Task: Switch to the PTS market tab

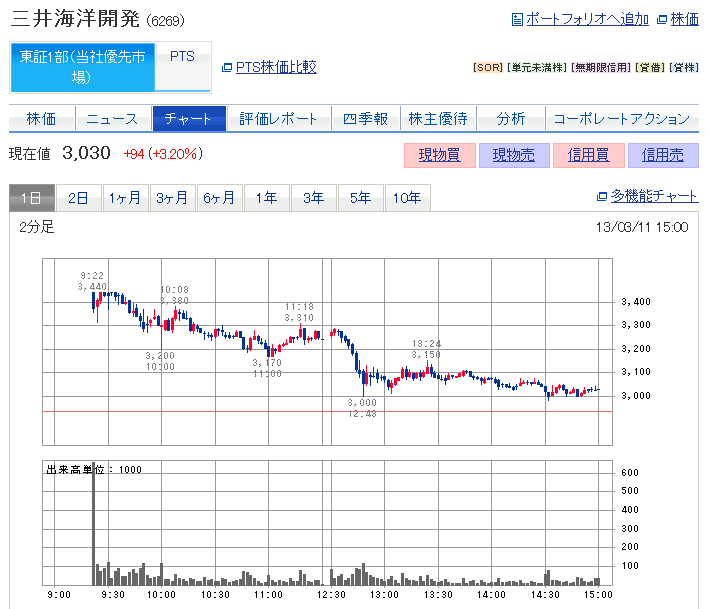Action: pyautogui.click(x=183, y=57)
